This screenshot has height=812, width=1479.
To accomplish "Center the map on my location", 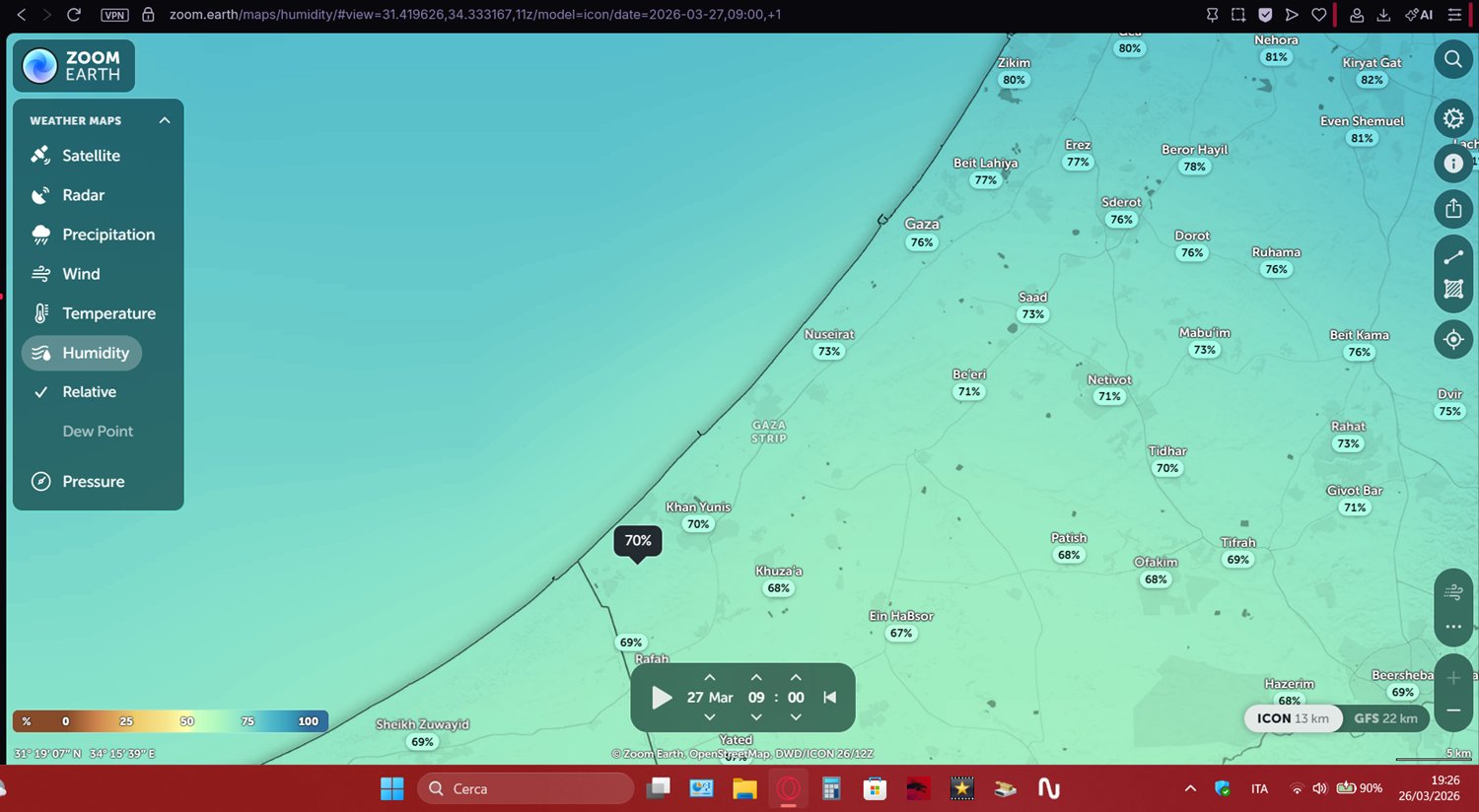I will [x=1453, y=340].
